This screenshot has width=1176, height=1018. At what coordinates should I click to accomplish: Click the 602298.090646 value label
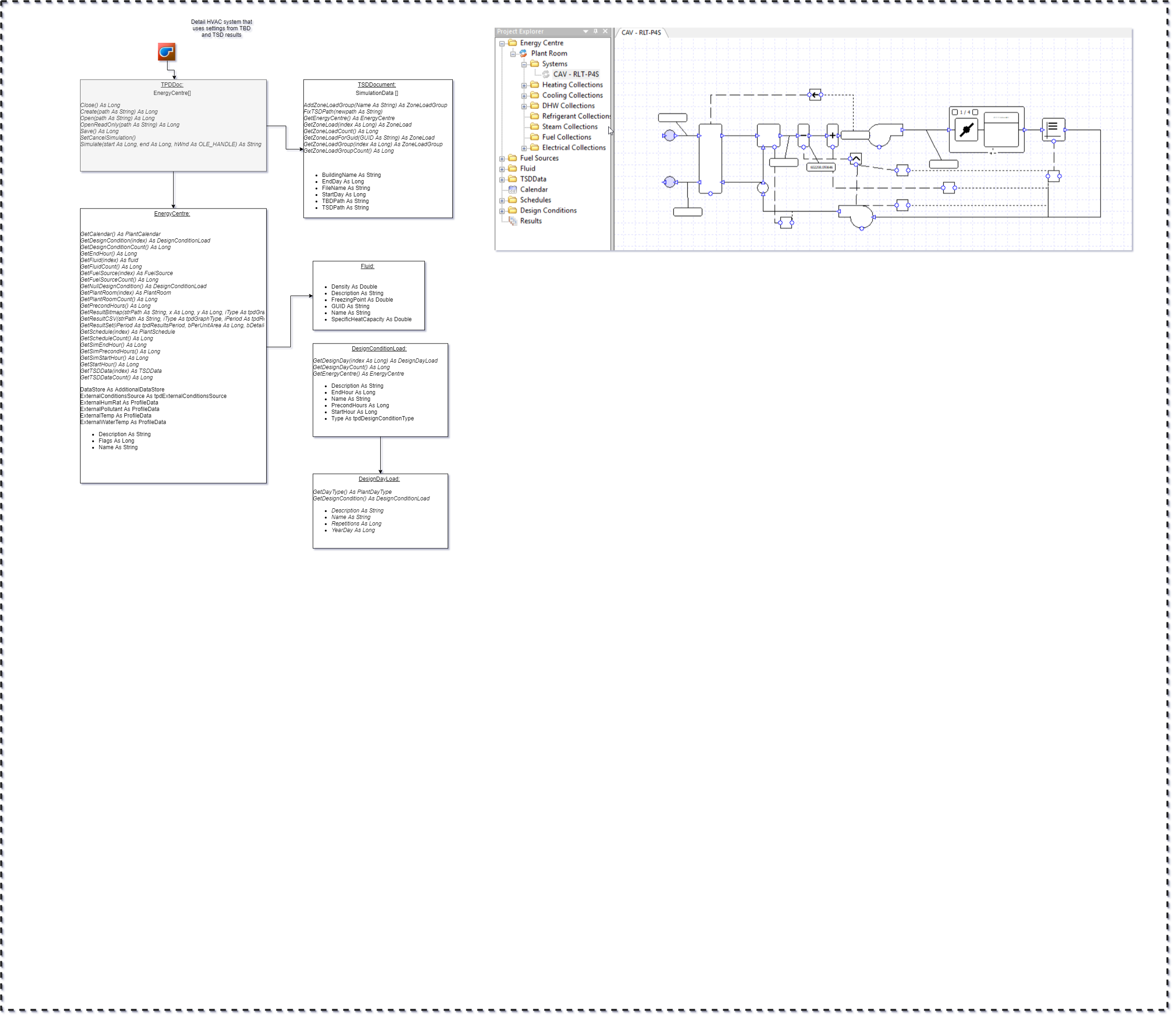click(821, 168)
